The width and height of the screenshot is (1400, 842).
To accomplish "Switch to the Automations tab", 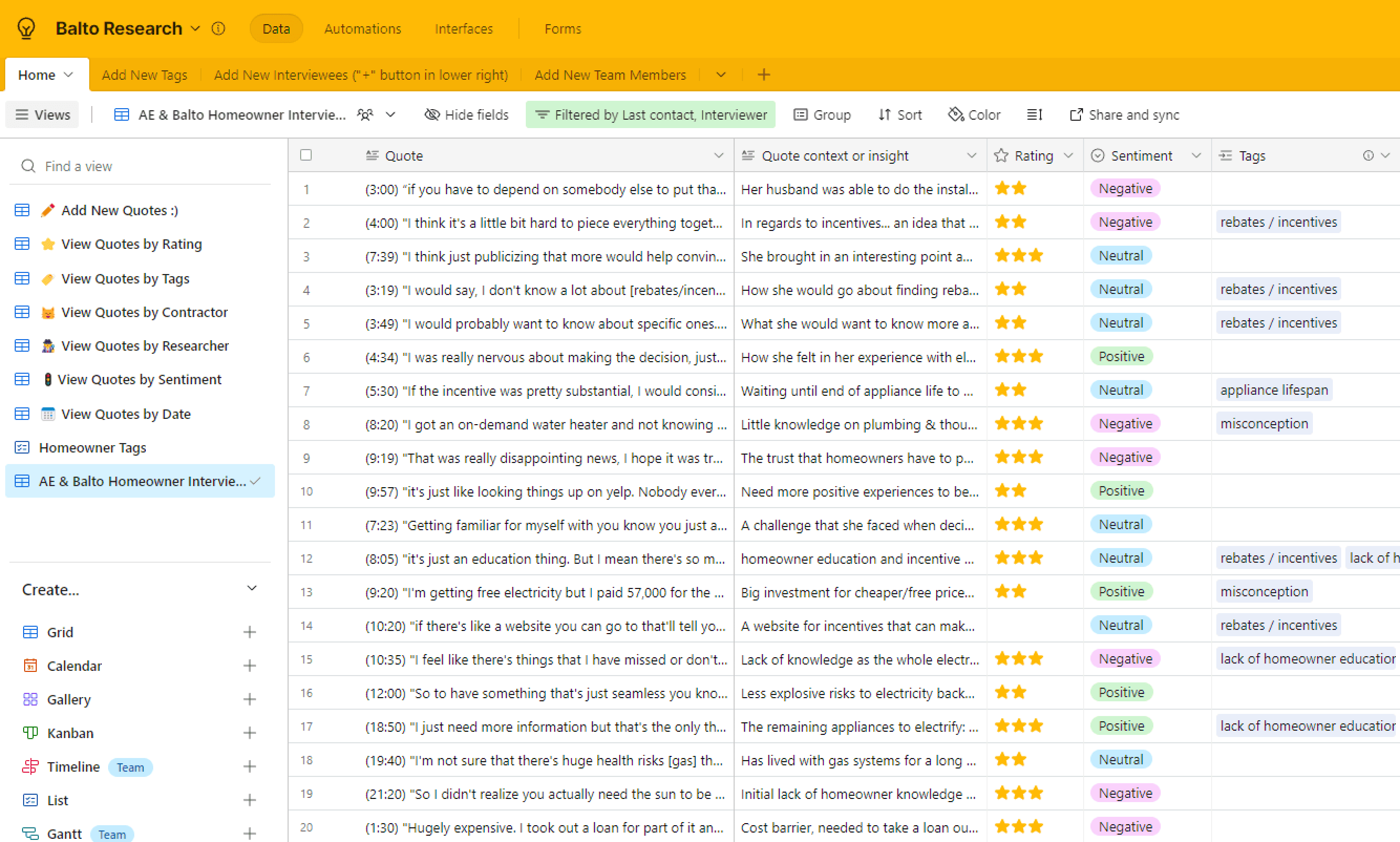I will pyautogui.click(x=363, y=28).
